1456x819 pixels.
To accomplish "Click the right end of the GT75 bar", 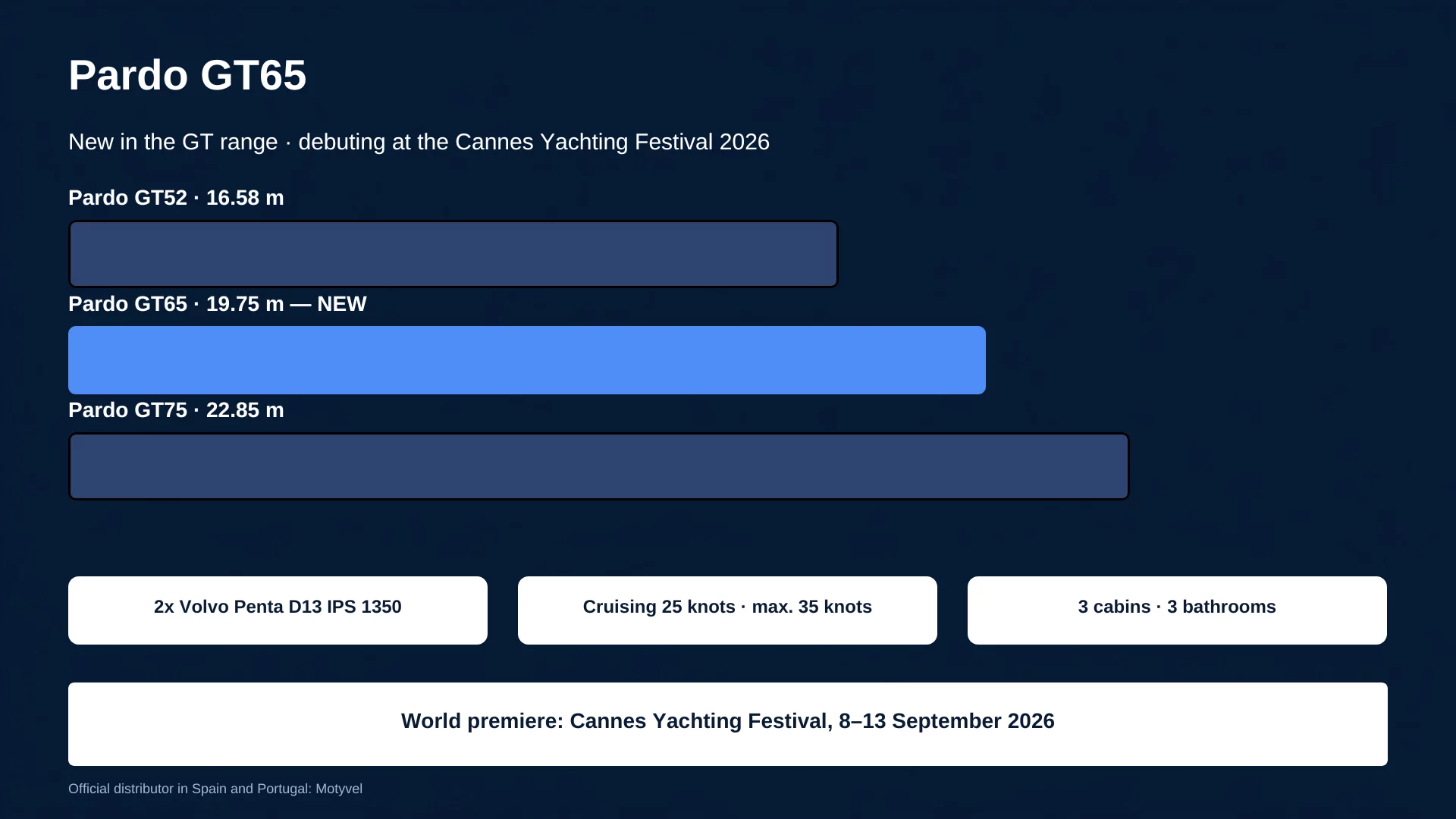I will point(1122,466).
